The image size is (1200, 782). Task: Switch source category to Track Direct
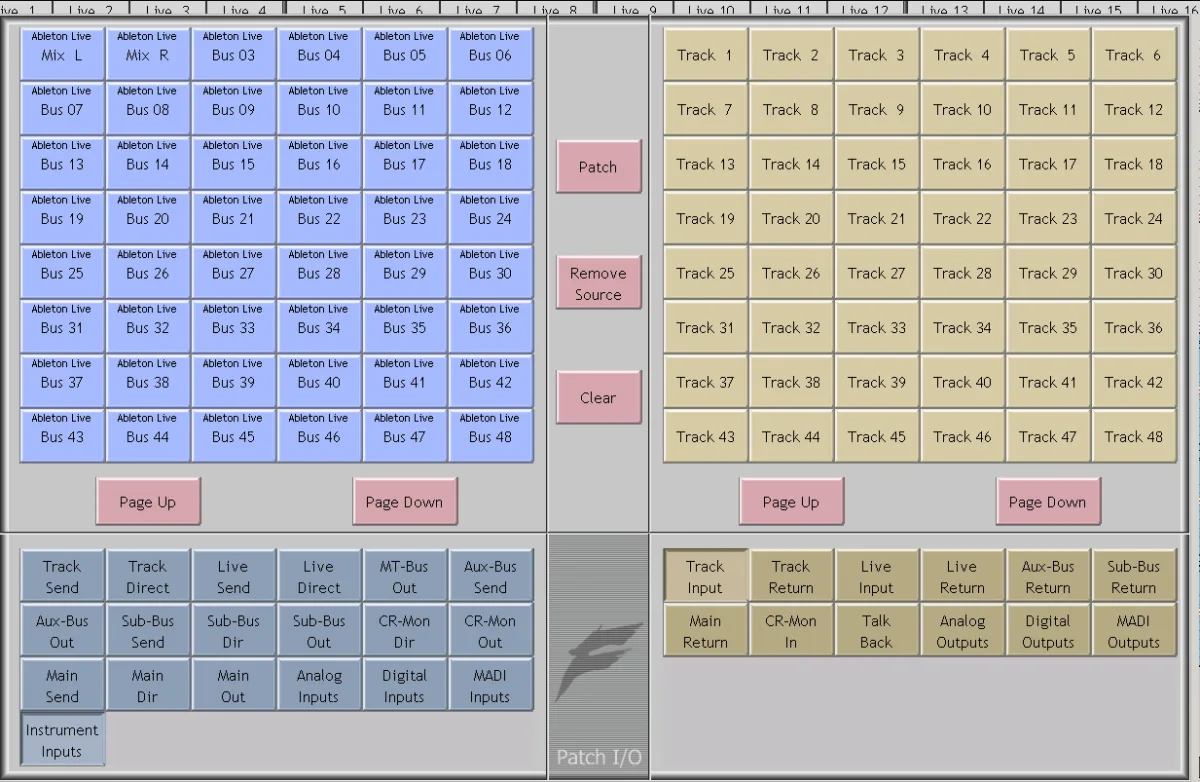pos(148,577)
